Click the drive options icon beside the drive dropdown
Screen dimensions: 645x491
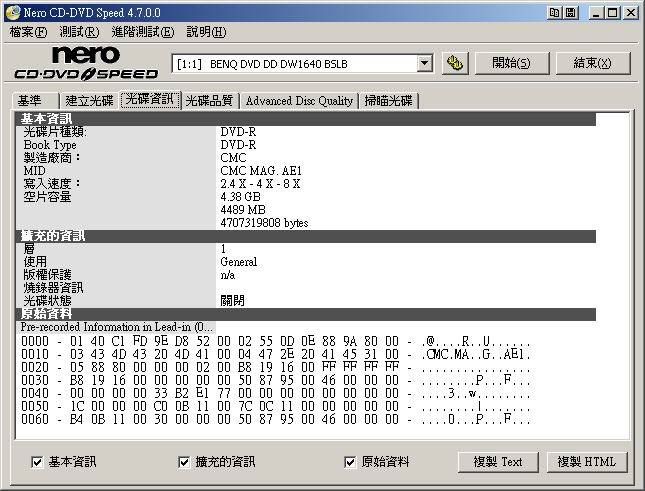(455, 63)
